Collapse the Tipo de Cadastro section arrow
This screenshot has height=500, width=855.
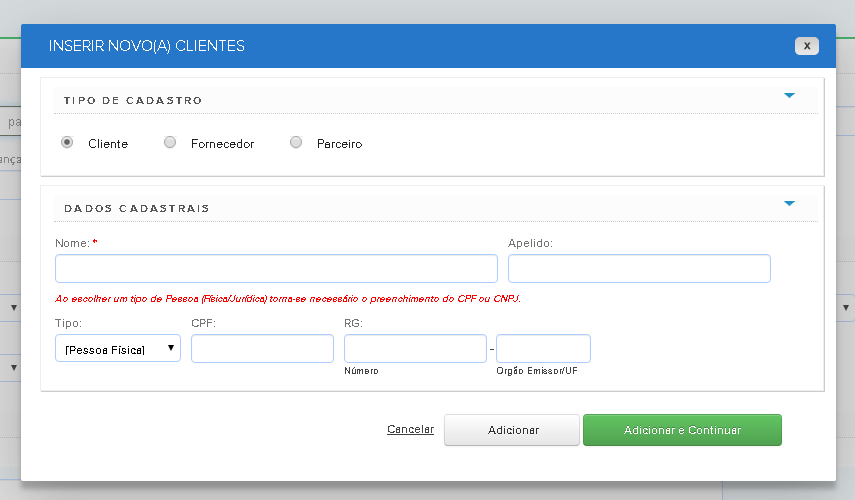tap(789, 95)
